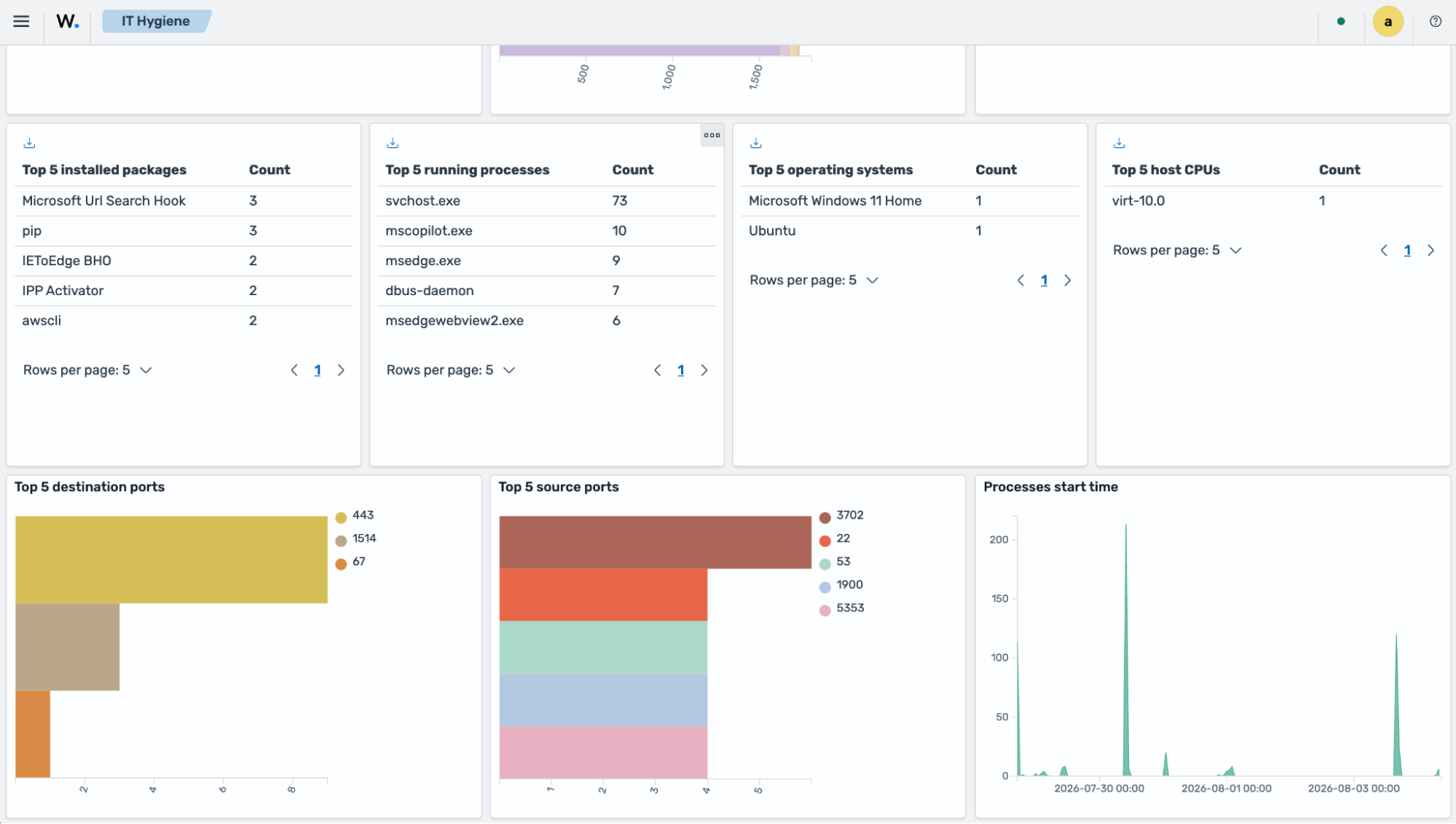Viewport: 1456px width, 824px height.
Task: Sort by Top 5 operating systems column header
Action: (830, 170)
